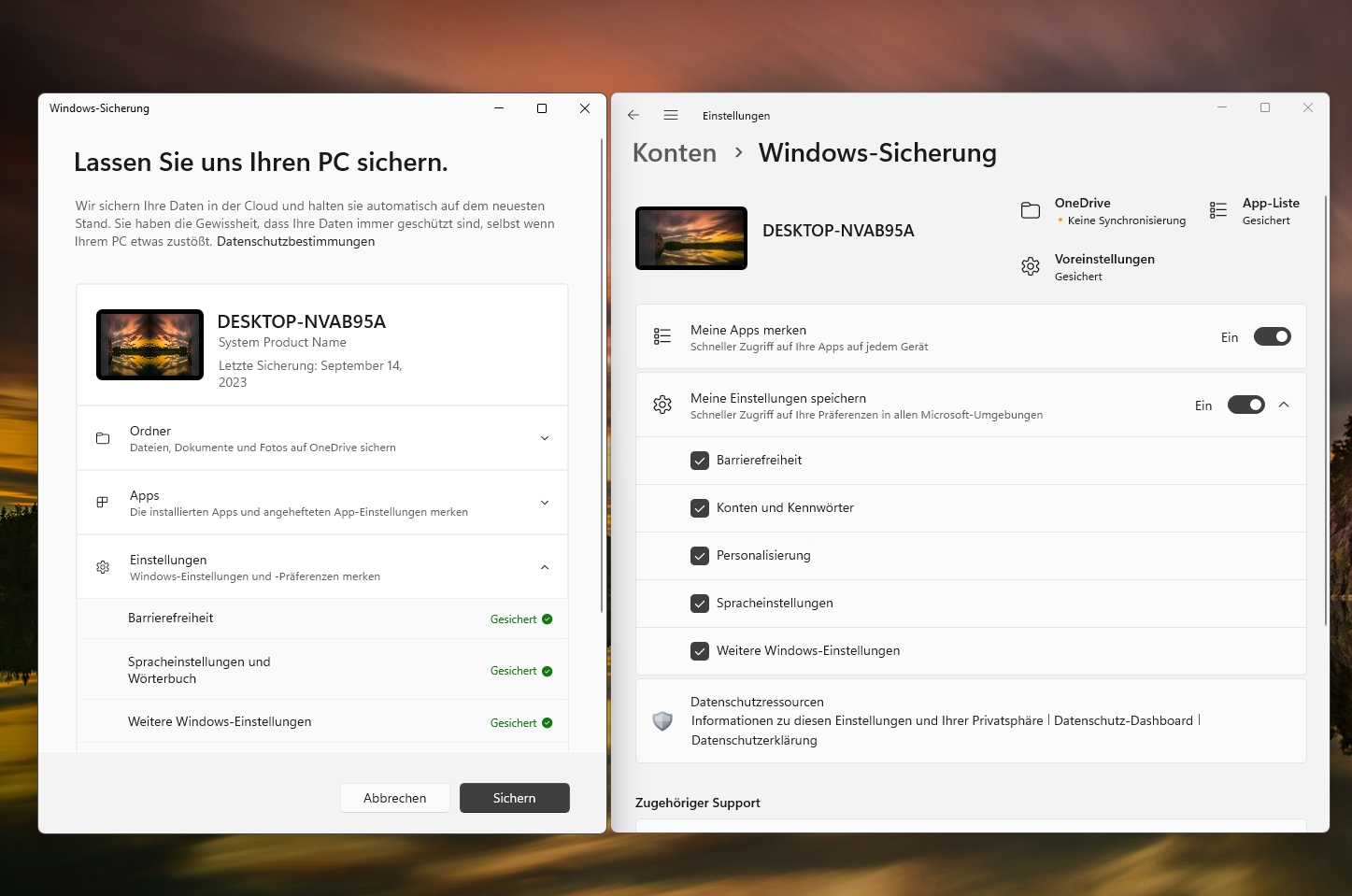Minimize the Einstellungen window

[x=1222, y=107]
